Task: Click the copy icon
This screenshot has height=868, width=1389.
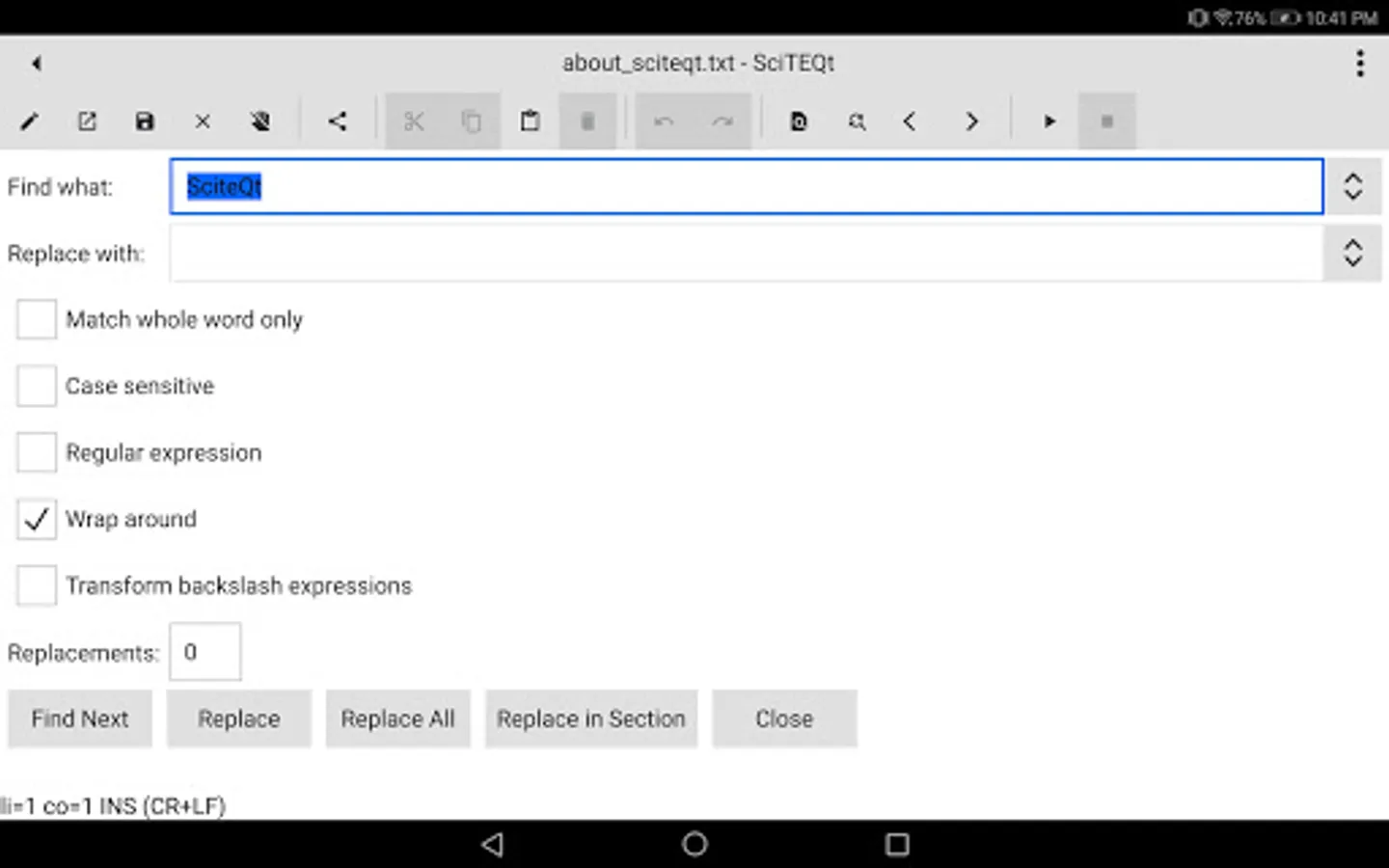Action: click(x=472, y=122)
